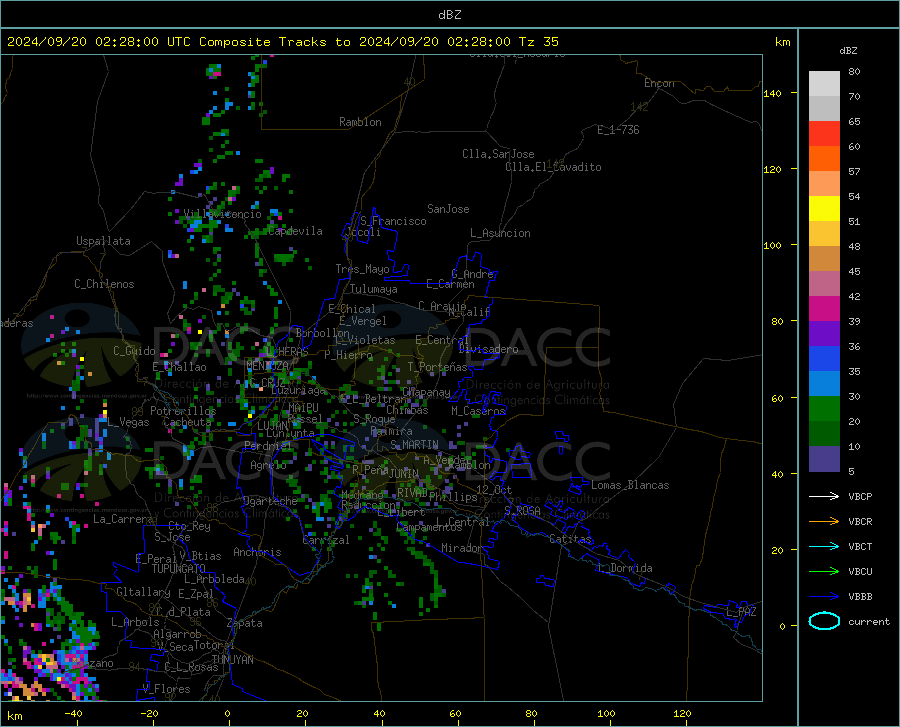The image size is (900, 727).
Task: Click the L_Asuncion label
Action: (500, 233)
